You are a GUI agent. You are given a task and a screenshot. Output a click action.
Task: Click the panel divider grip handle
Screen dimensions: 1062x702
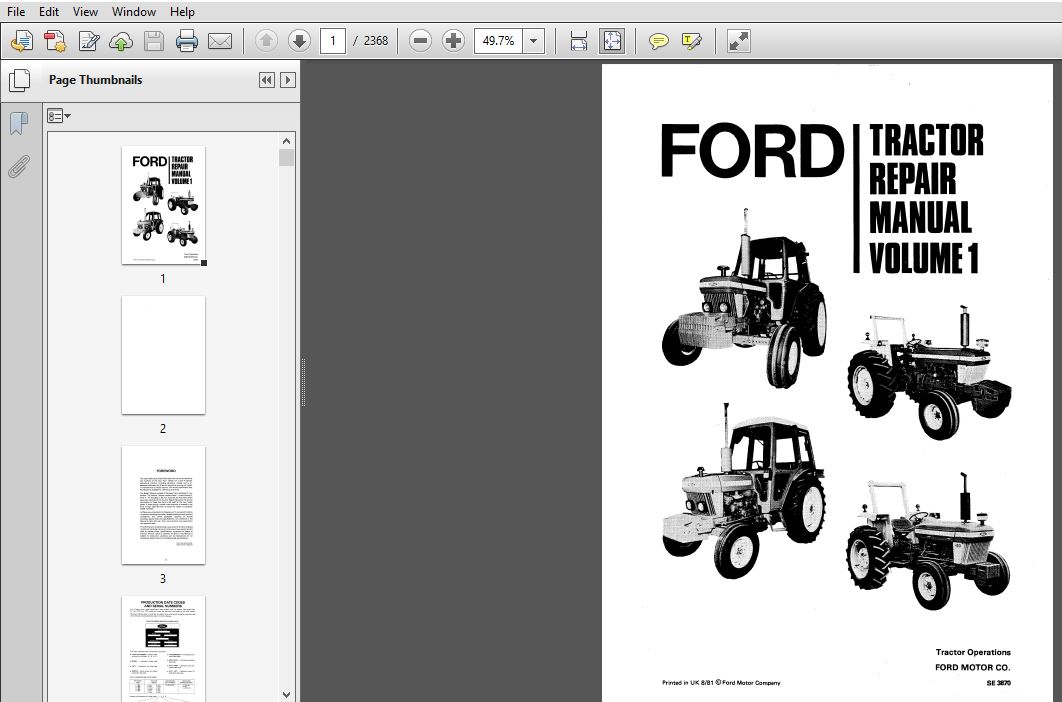(303, 383)
